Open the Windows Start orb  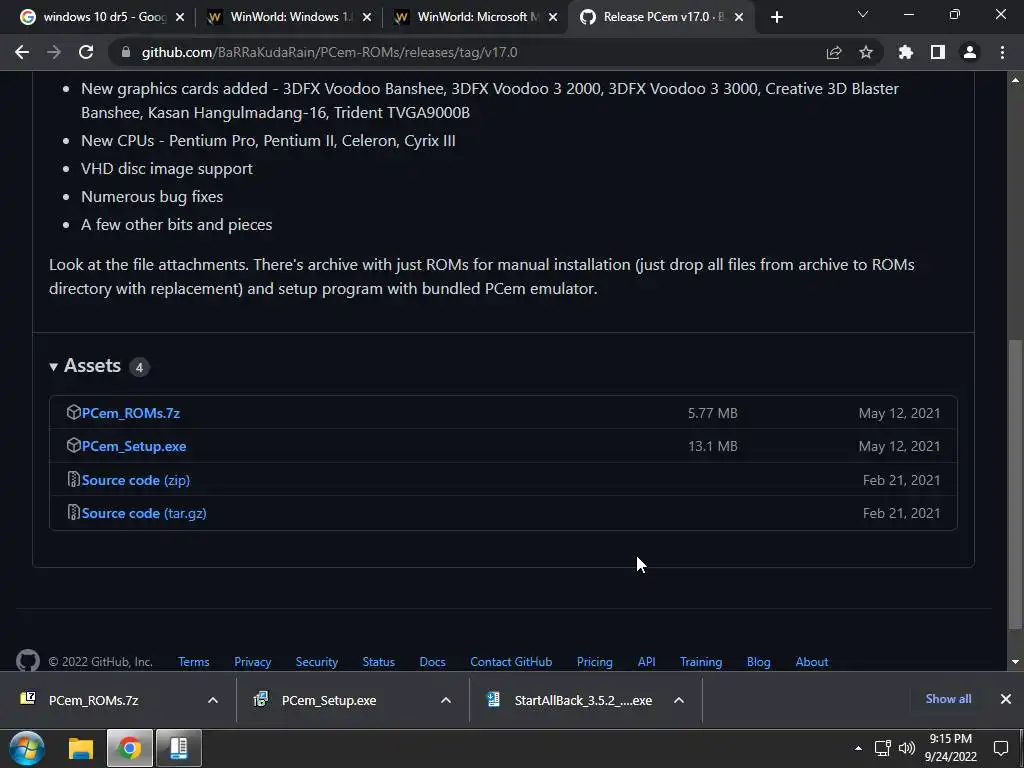click(x=27, y=748)
